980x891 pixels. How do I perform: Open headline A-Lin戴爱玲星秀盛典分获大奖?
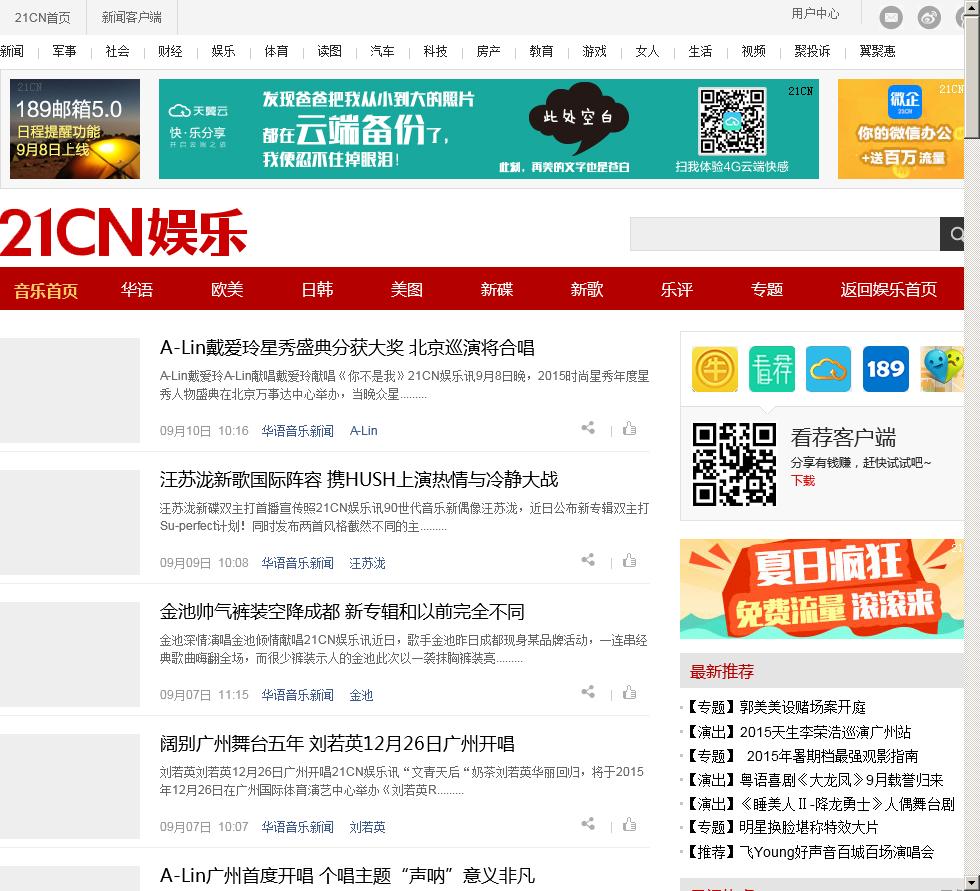(x=347, y=347)
